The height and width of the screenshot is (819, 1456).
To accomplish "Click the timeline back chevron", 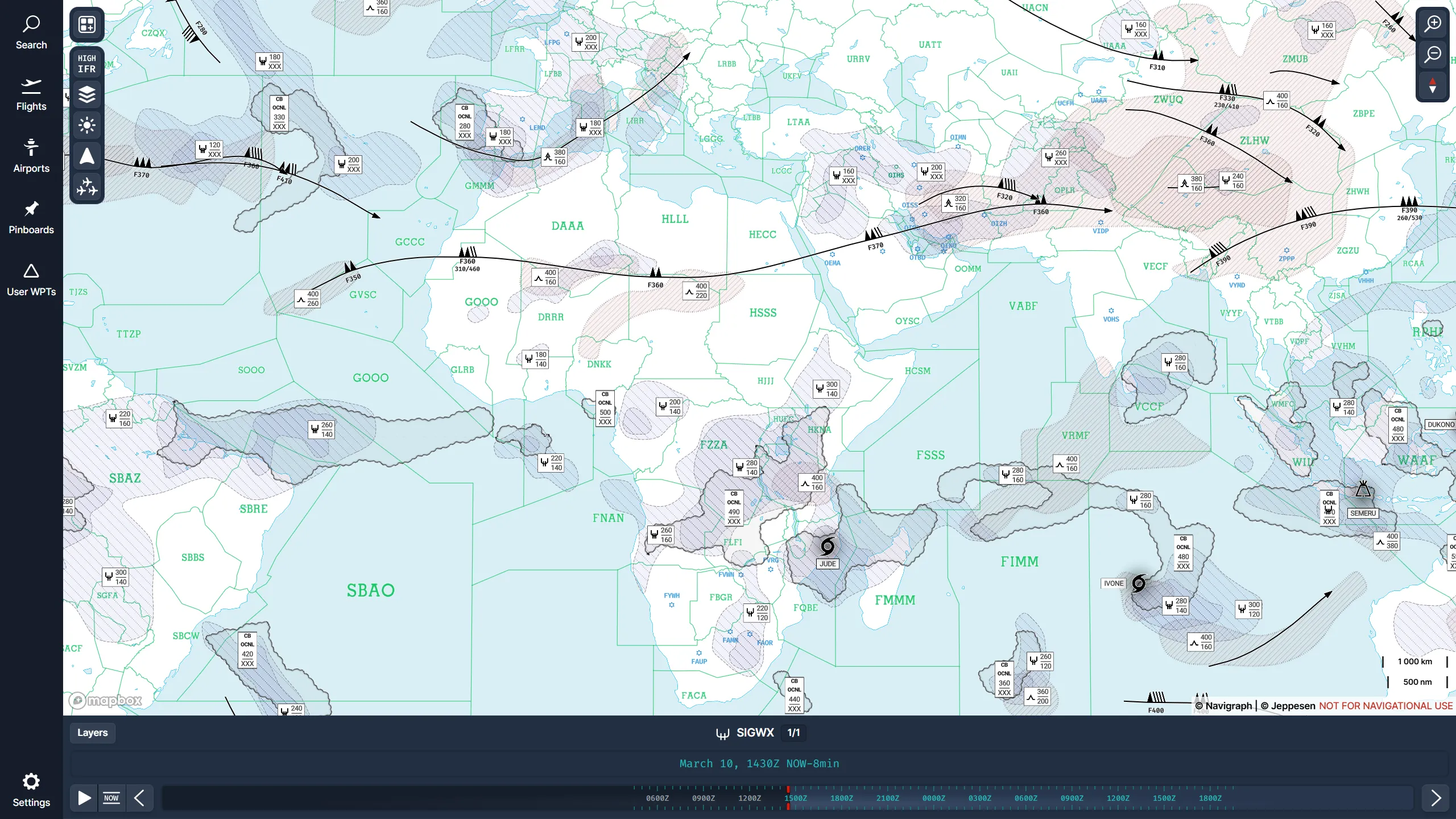I will point(140,798).
